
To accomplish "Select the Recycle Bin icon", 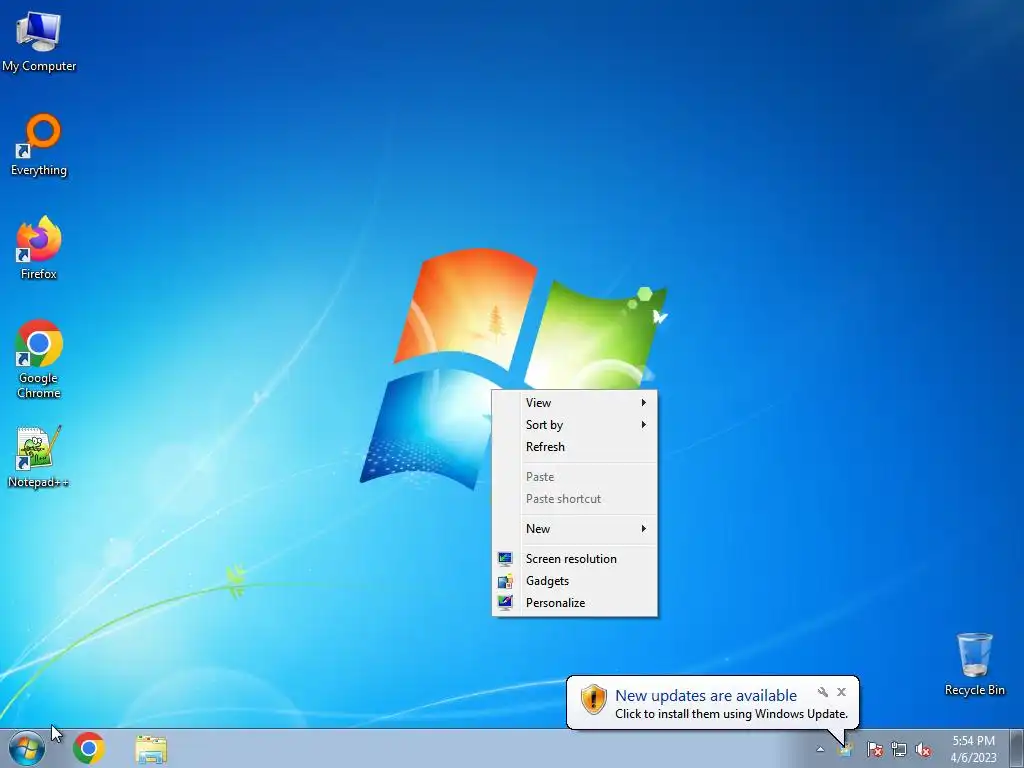I will point(974,664).
